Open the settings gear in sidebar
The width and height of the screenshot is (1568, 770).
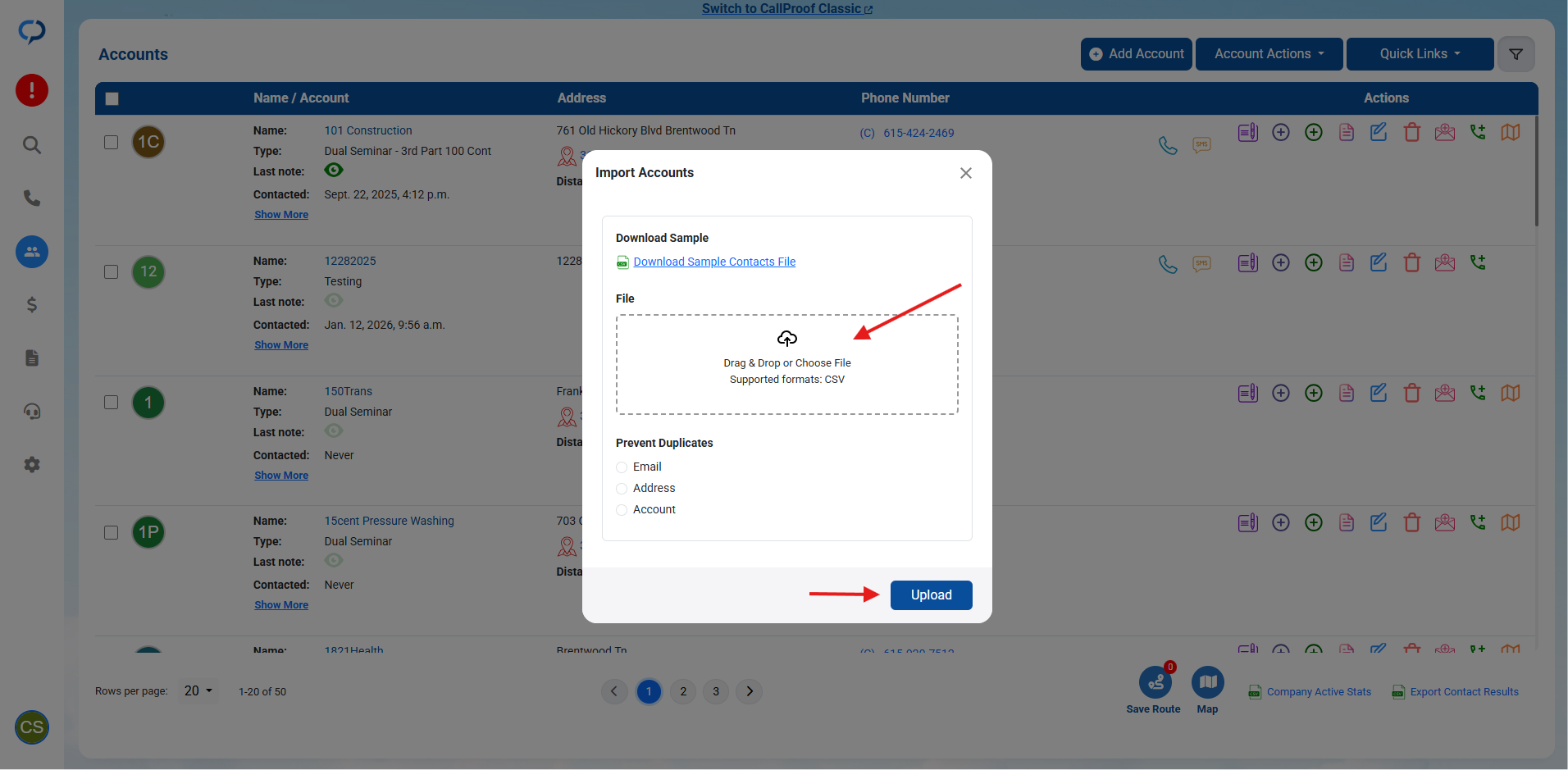(32, 465)
